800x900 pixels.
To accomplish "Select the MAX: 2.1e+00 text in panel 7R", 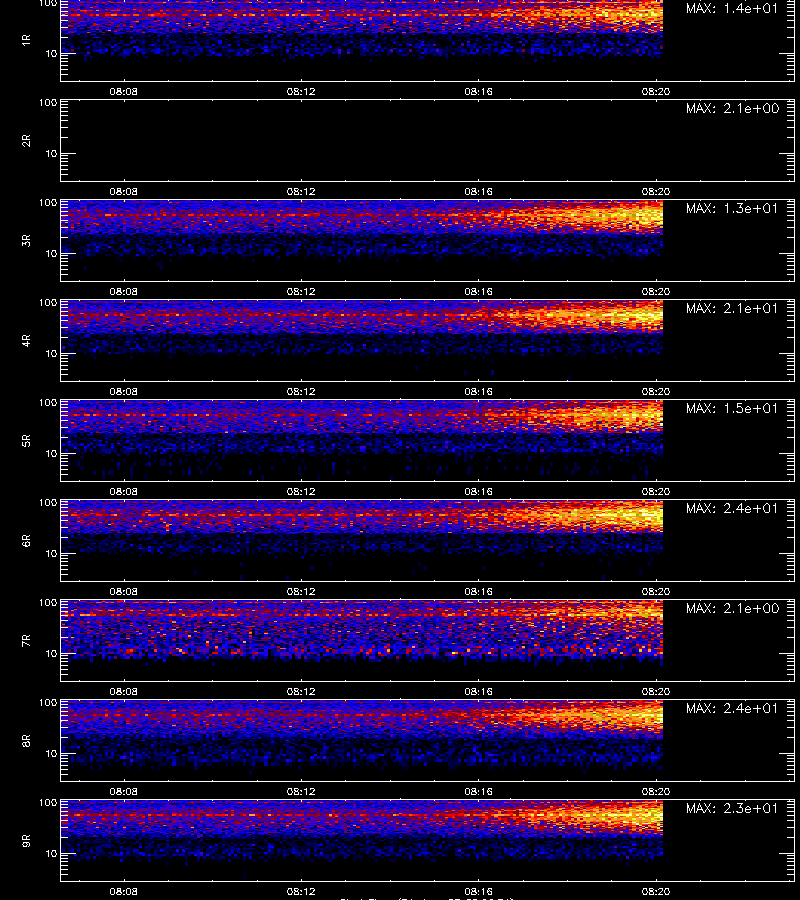I will 732,608.
